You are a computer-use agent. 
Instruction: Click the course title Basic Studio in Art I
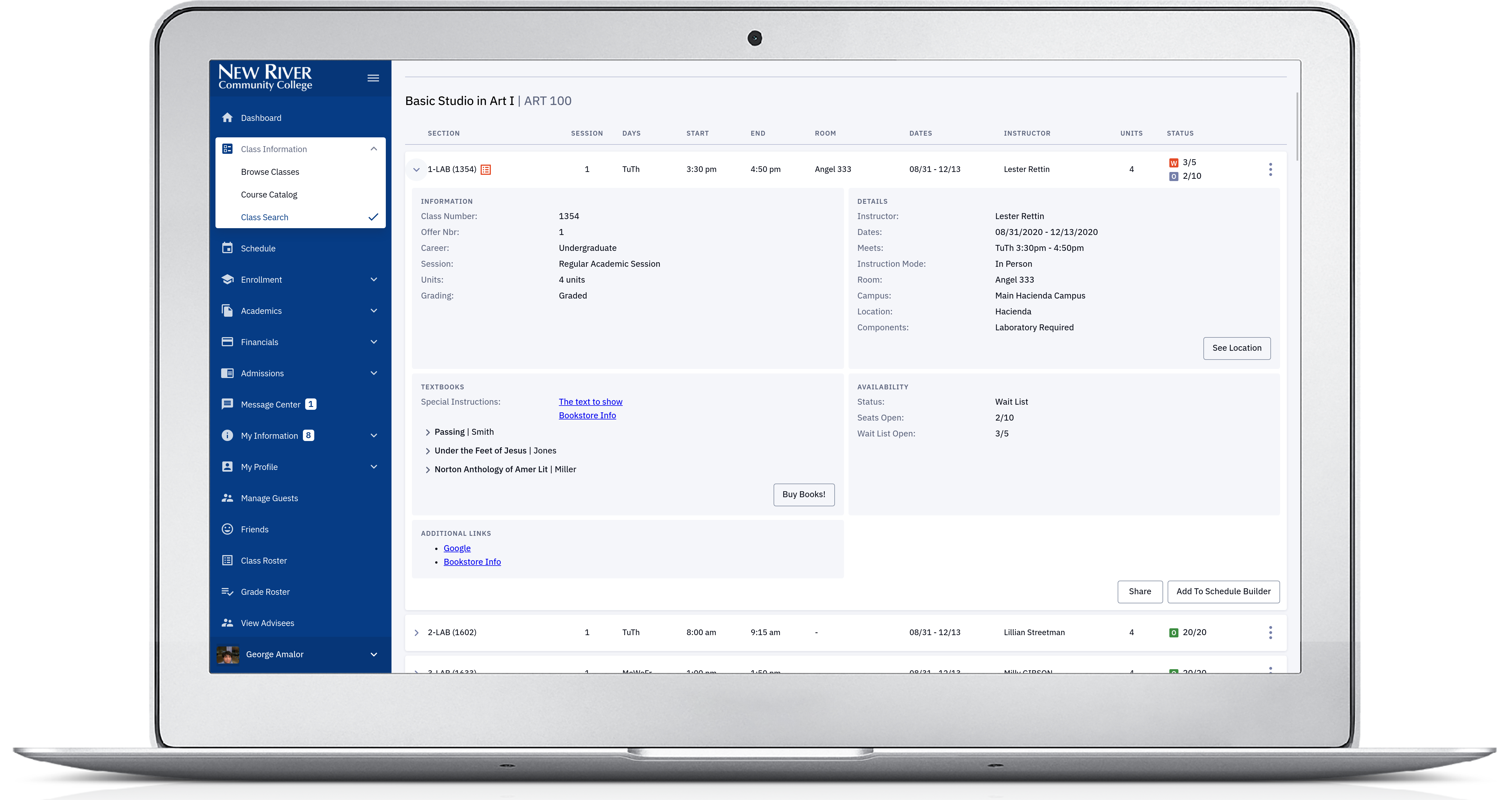coord(460,101)
